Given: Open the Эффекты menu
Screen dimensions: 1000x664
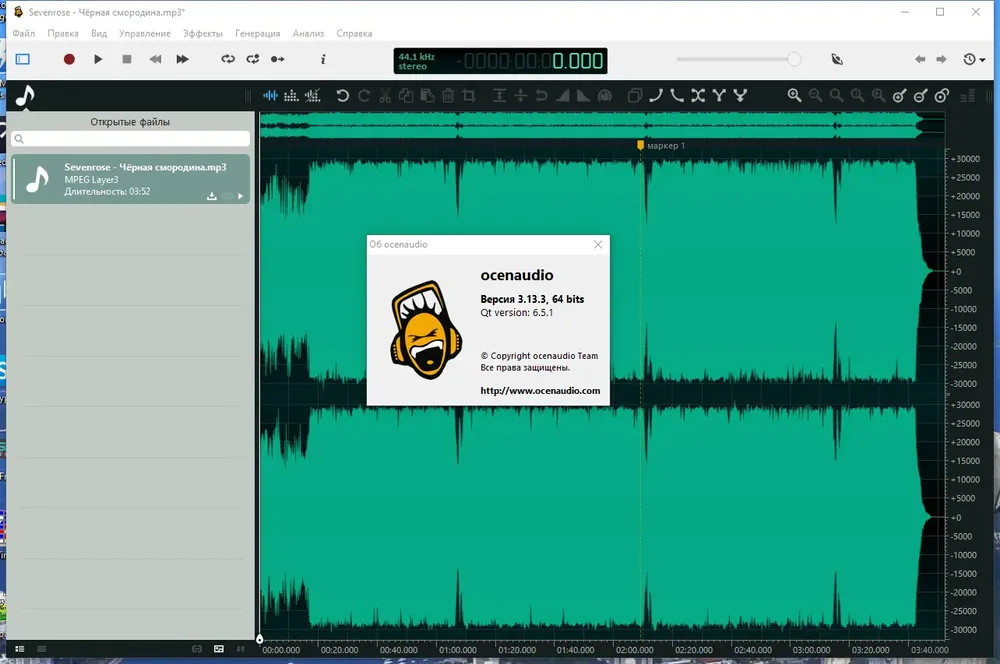Looking at the screenshot, I should [202, 33].
